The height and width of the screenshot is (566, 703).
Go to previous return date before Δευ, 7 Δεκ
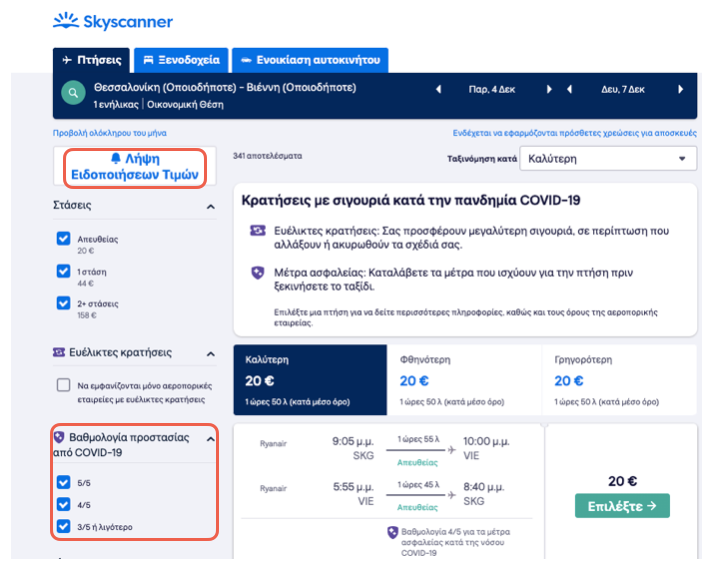569,89
